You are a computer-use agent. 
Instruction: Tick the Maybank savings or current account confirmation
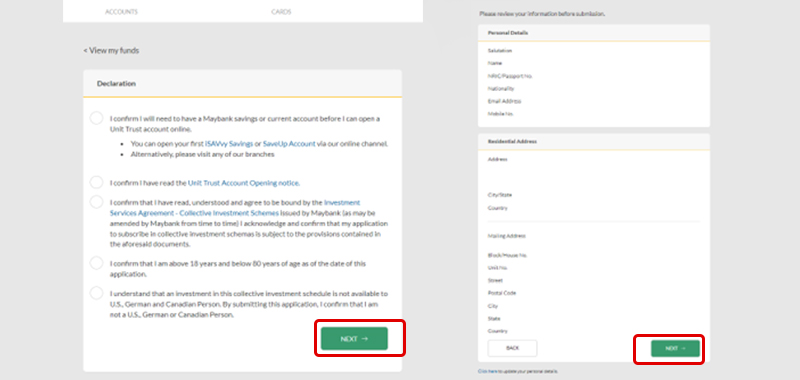[96, 118]
